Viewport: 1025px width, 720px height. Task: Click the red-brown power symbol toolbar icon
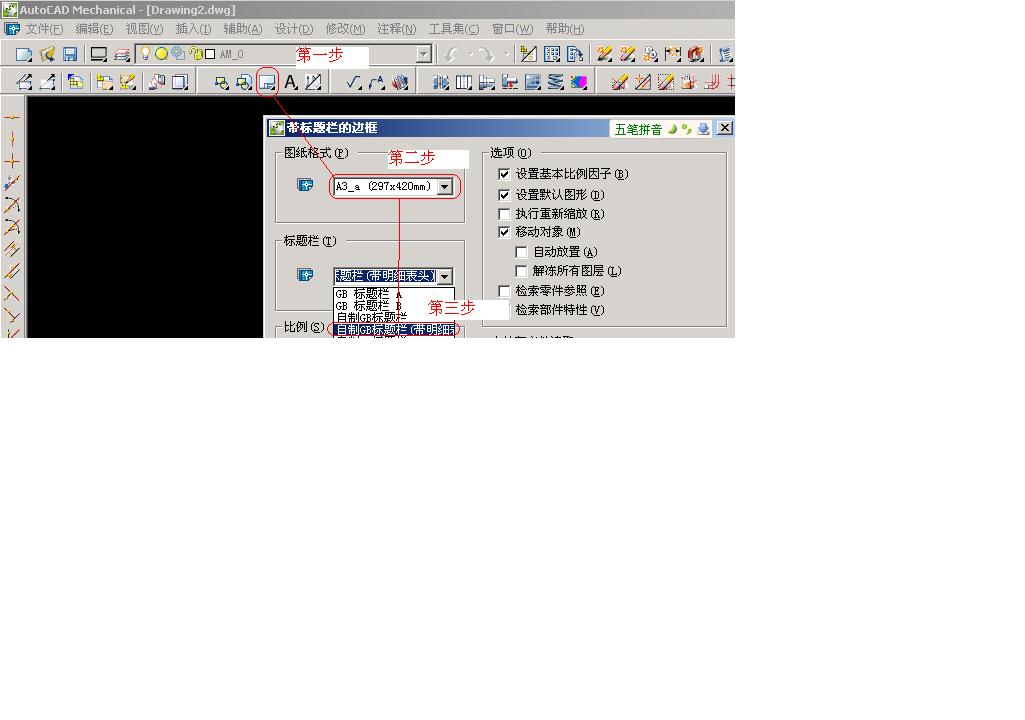[x=696, y=55]
